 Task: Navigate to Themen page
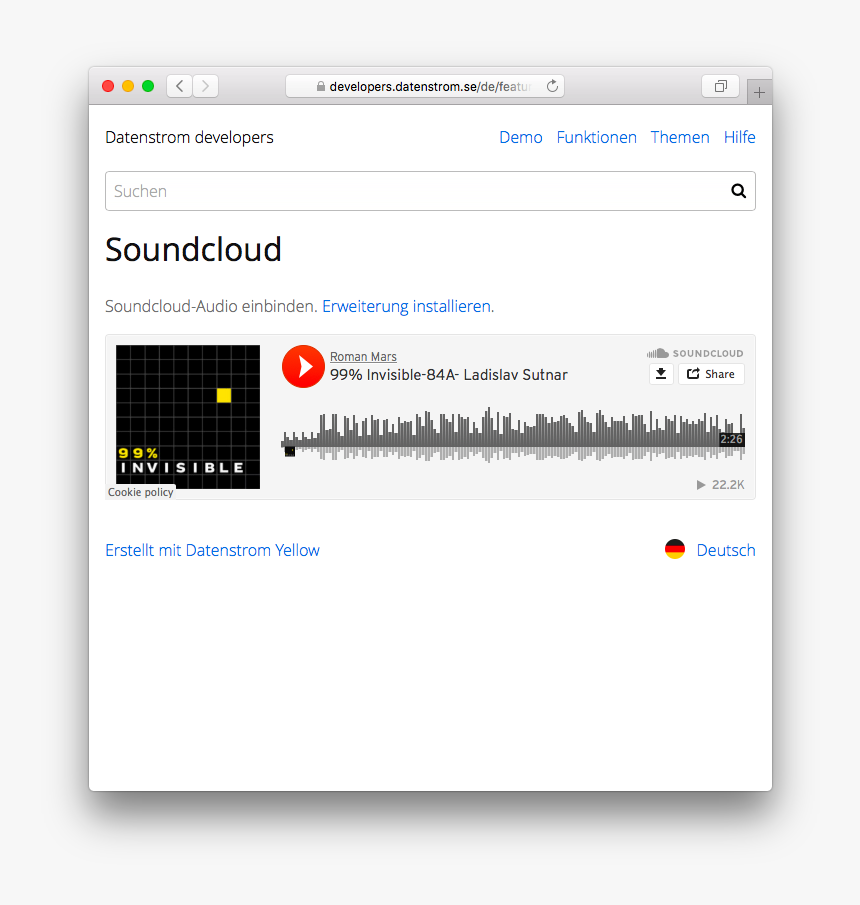click(x=680, y=137)
